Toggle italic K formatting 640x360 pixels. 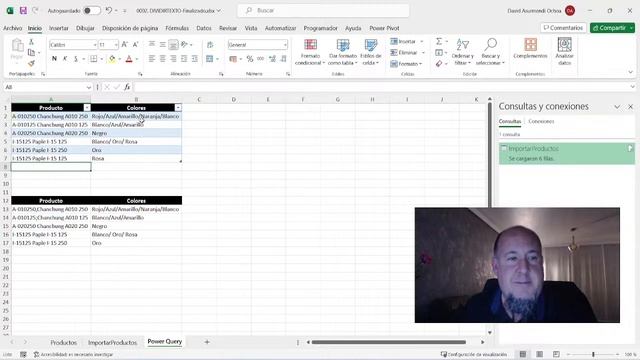click(65, 59)
